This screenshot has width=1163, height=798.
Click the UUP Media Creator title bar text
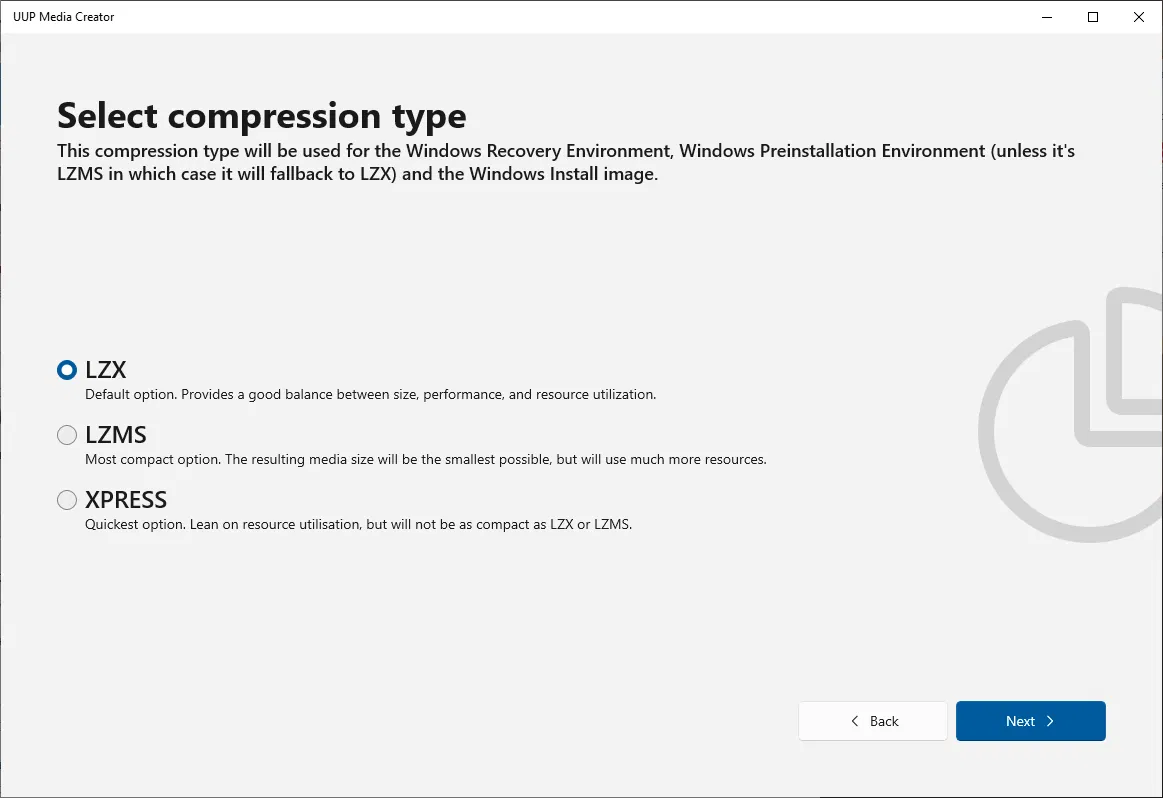click(x=64, y=17)
